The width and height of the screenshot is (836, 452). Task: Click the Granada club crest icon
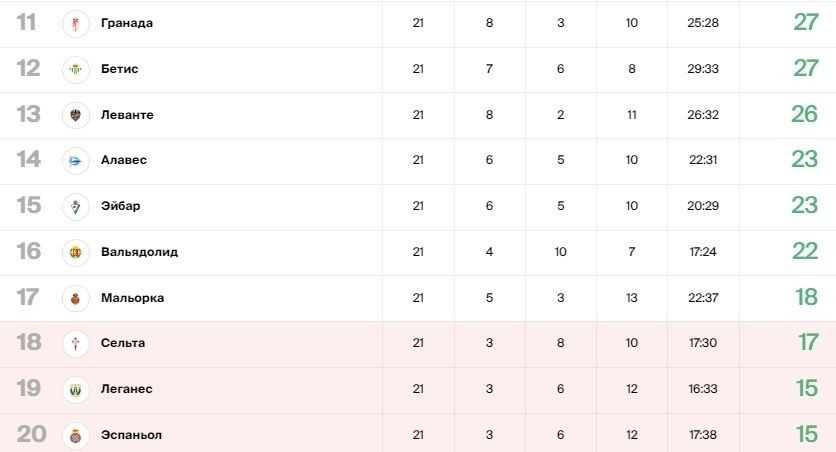[75, 23]
